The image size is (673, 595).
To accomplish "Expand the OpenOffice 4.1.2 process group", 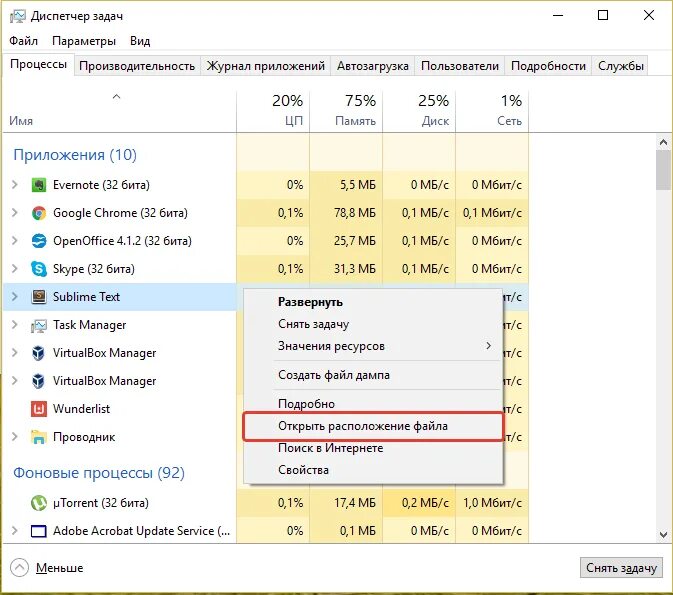I will coord(15,241).
